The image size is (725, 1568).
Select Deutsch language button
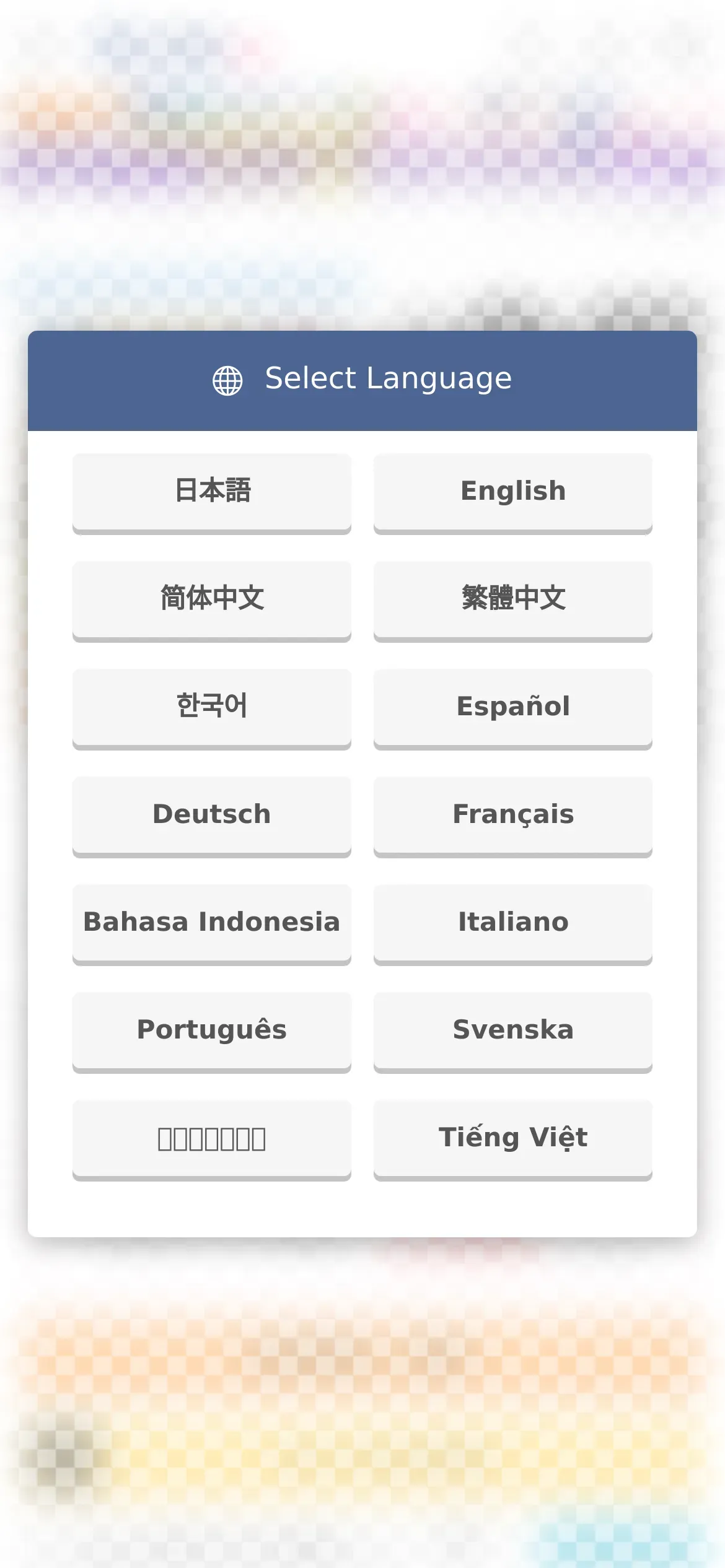click(212, 817)
